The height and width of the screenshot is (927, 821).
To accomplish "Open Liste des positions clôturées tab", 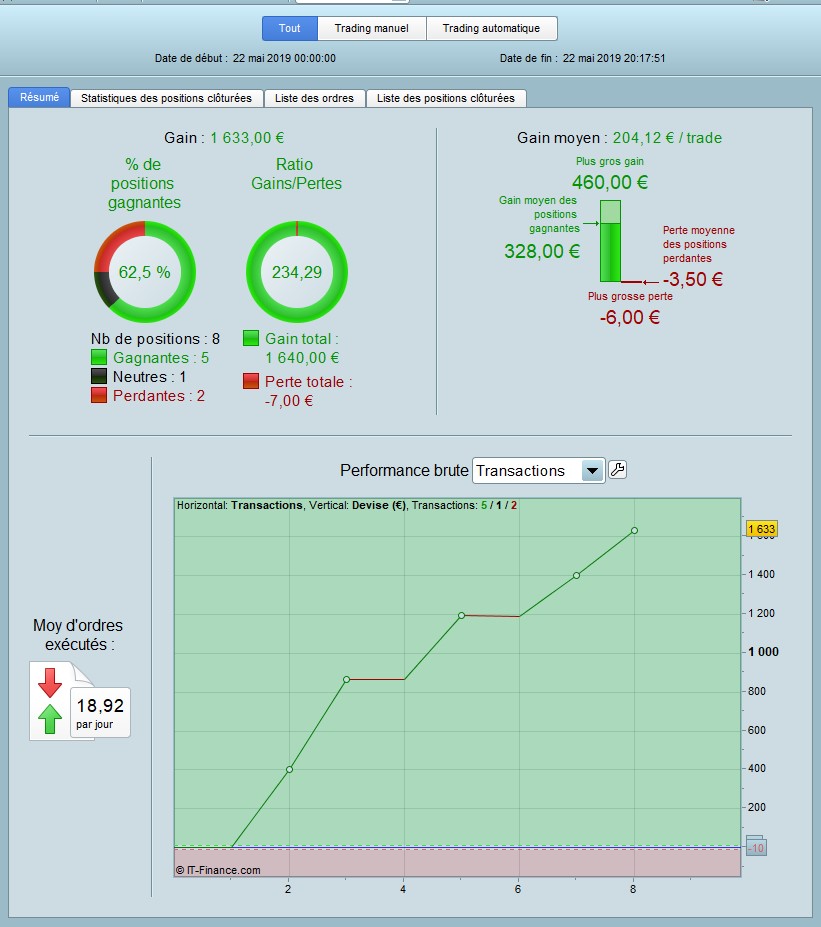I will pyautogui.click(x=446, y=98).
